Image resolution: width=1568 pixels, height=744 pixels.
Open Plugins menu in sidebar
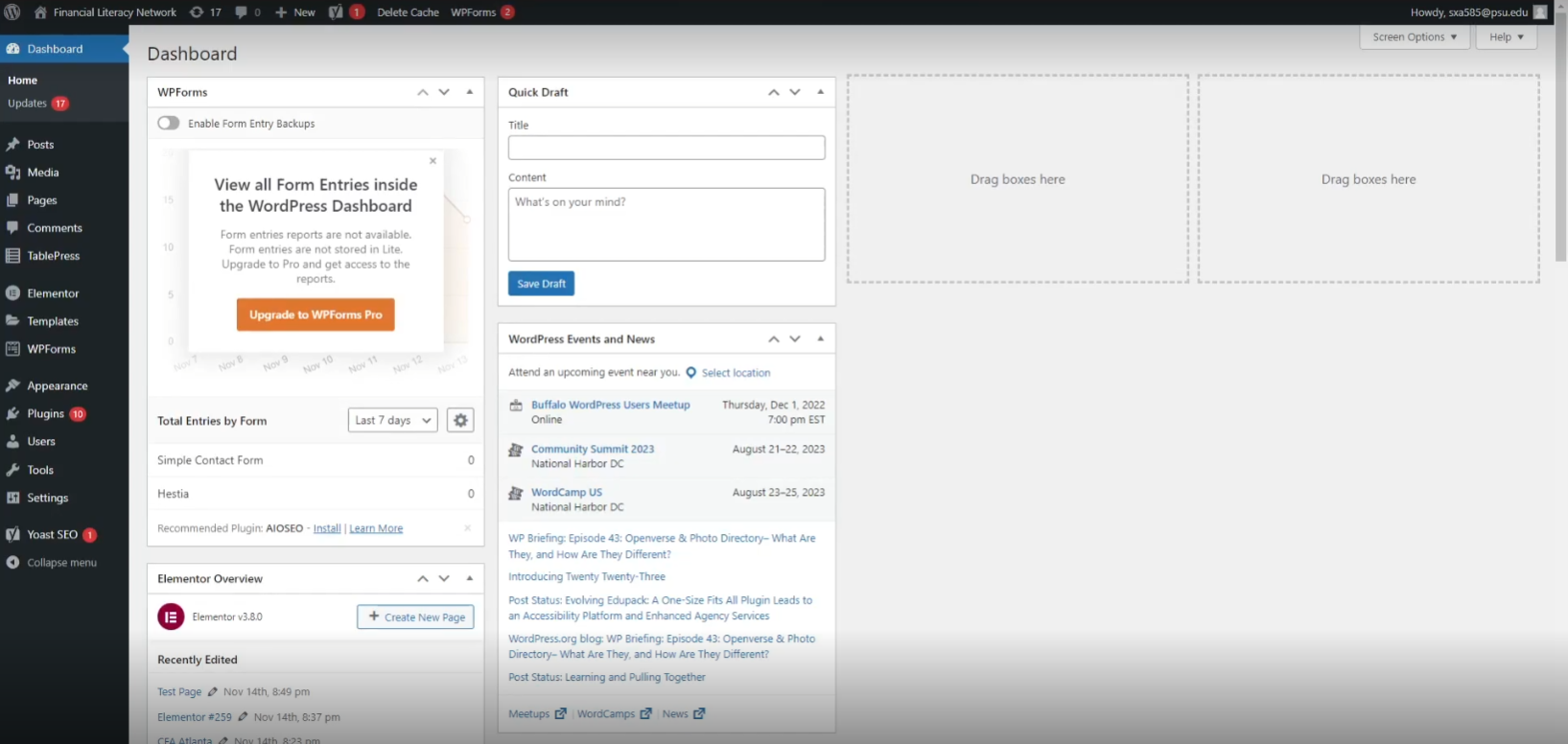(x=45, y=413)
